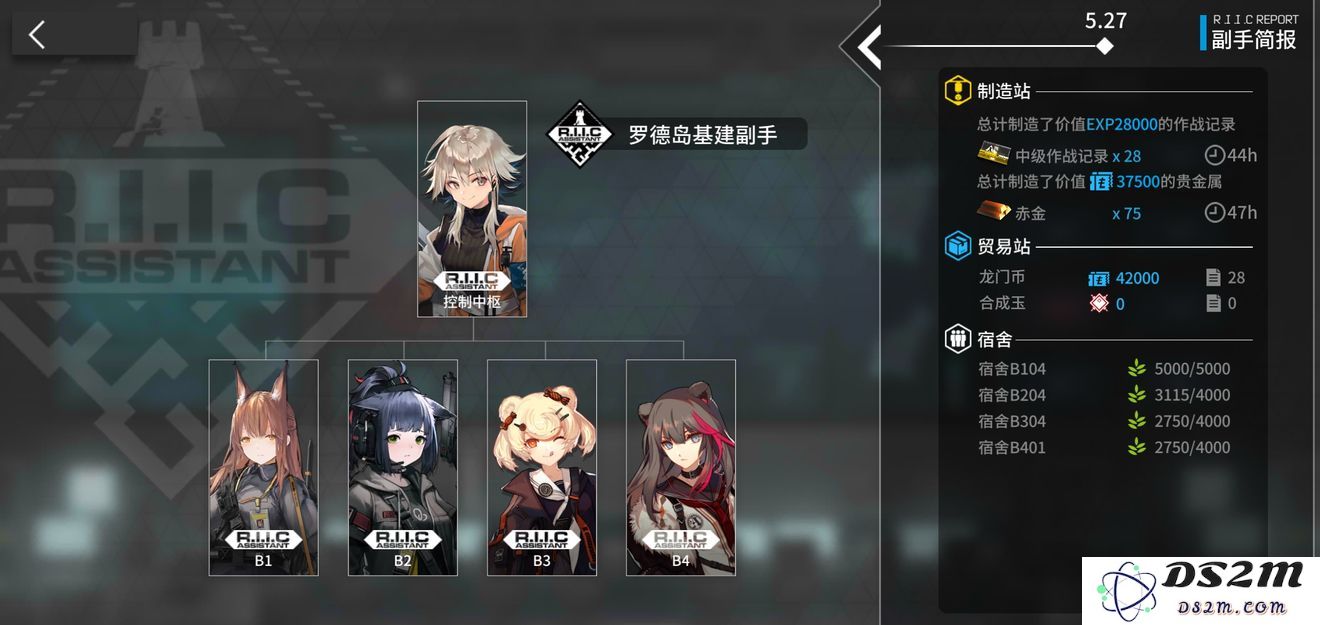Click the 罗德岛基建副手 title label
The width and height of the screenshot is (1320, 625).
[702, 135]
